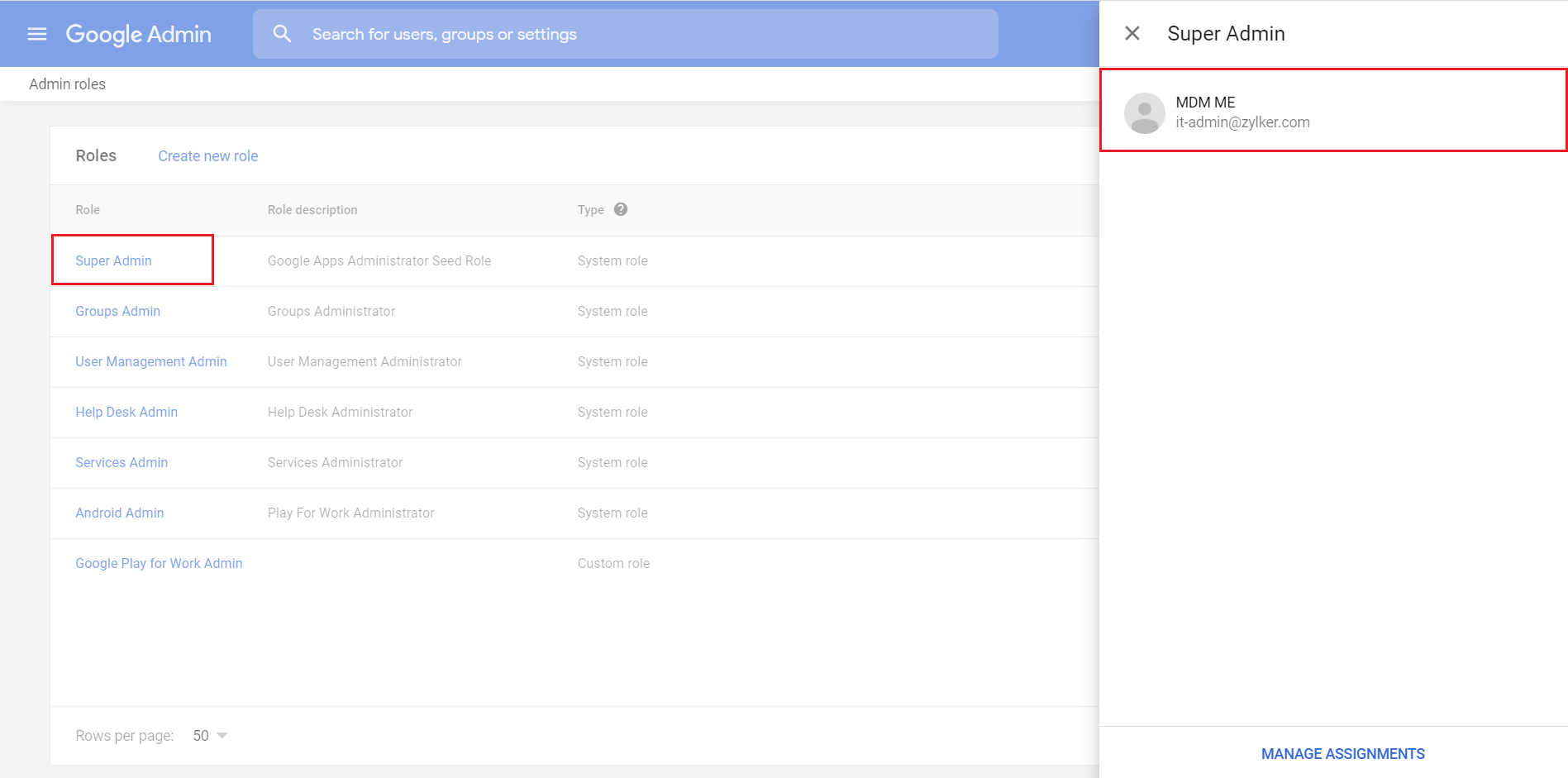This screenshot has width=1568, height=778.
Task: Open the rows per page dropdown
Action: pos(211,736)
